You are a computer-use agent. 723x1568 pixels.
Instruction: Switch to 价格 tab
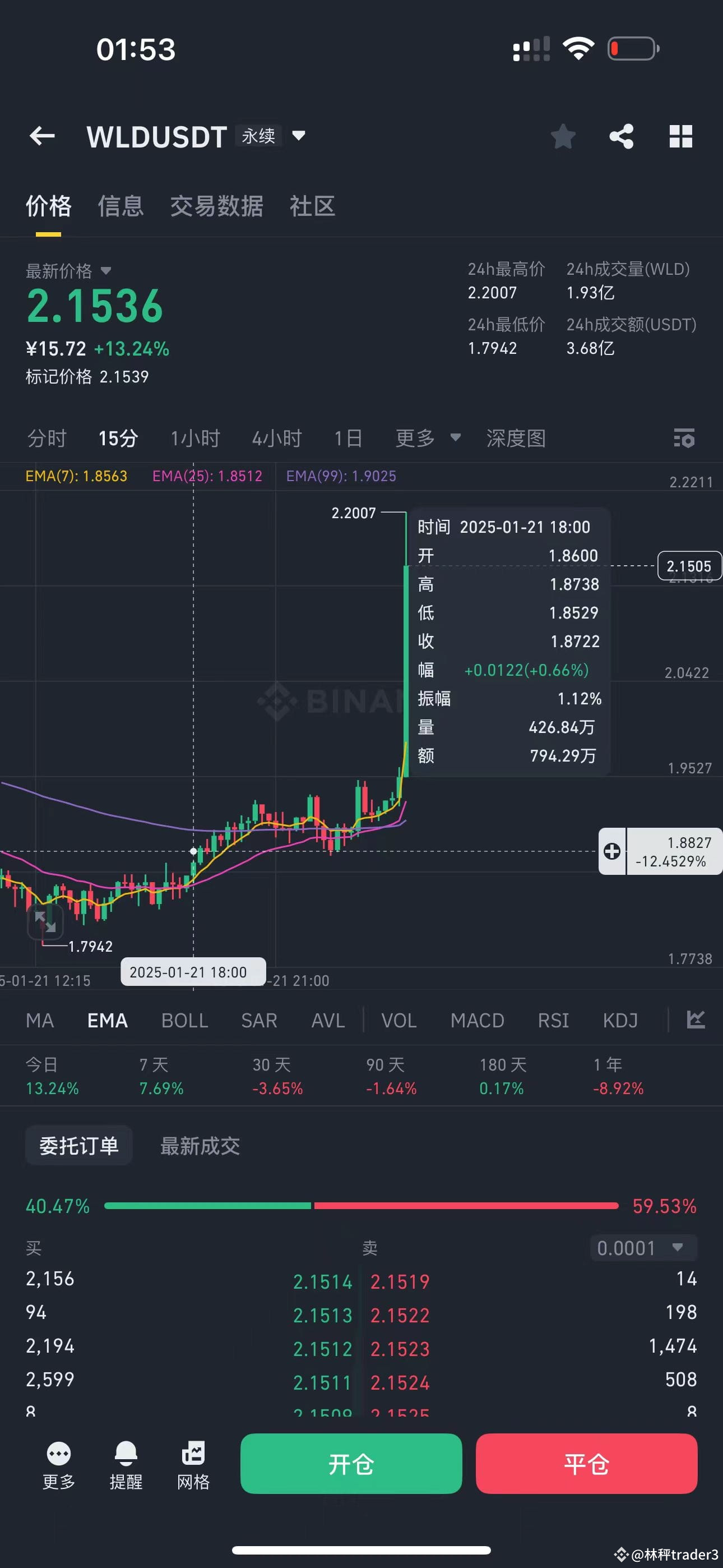(x=49, y=206)
